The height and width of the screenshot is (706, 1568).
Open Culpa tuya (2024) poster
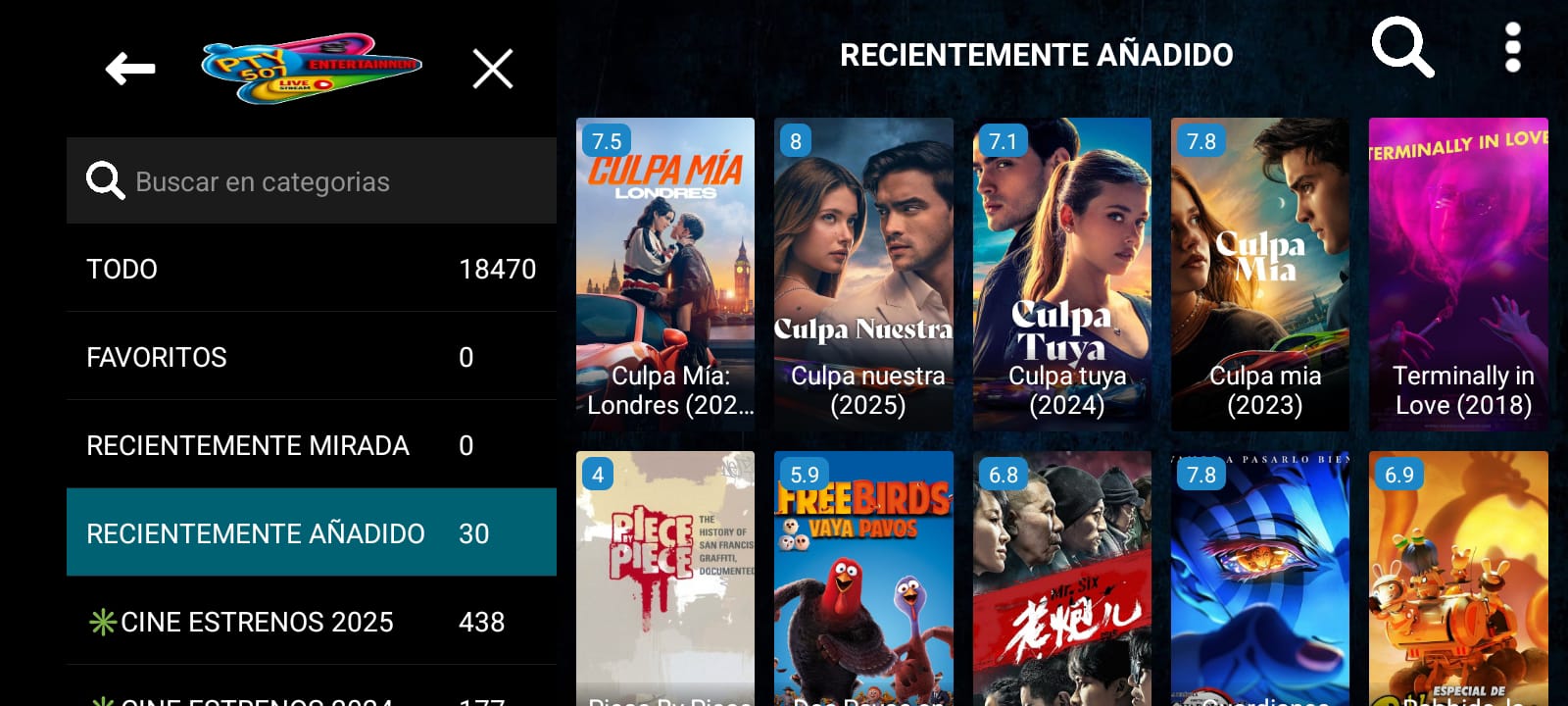coord(1062,275)
